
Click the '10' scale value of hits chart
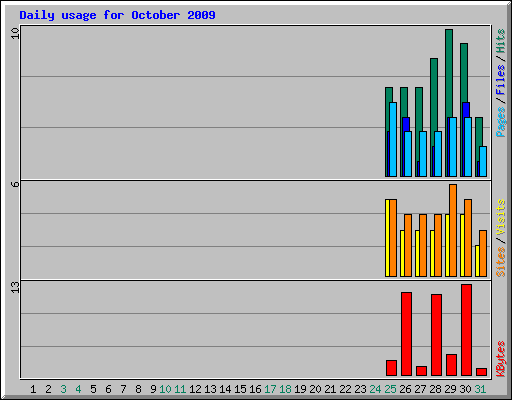tap(15, 33)
